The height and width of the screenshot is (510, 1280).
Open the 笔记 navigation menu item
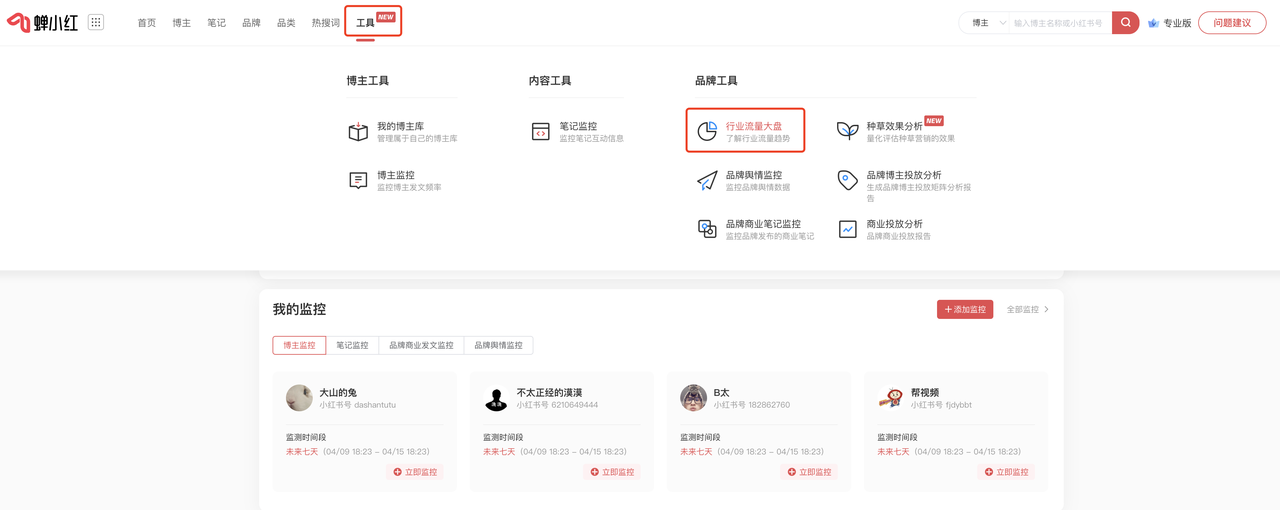[217, 23]
